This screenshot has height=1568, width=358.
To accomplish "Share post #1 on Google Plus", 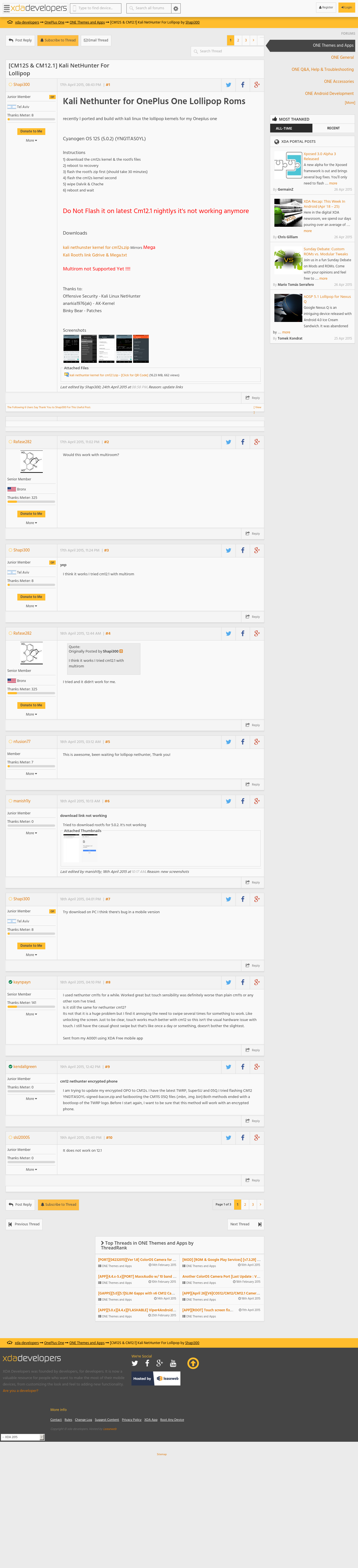I will 257,85.
